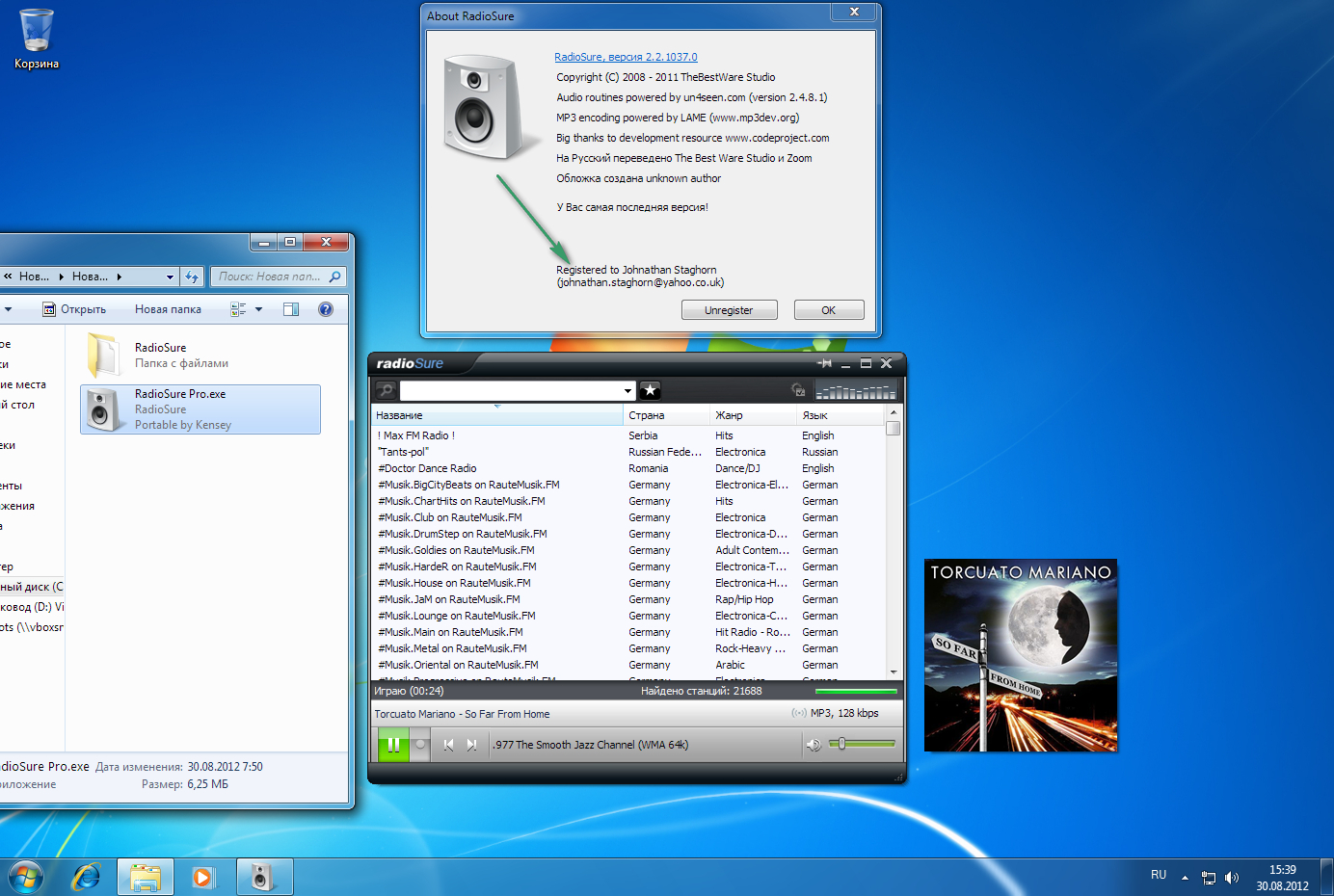Click Открыть in the Explorer toolbar
The image size is (1334, 896).
click(74, 309)
